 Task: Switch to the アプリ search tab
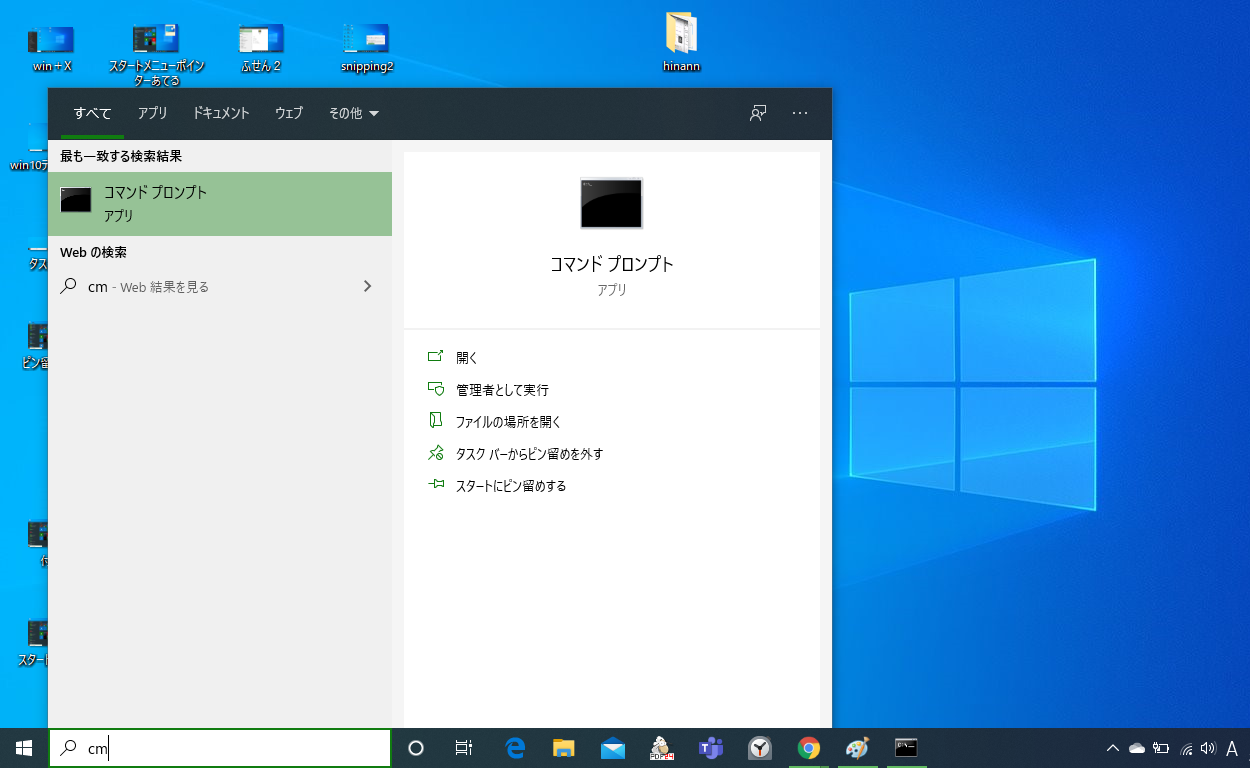[x=152, y=113]
